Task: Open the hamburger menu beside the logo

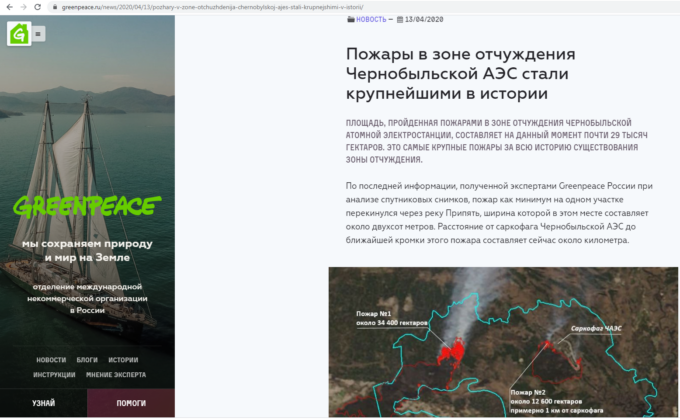Action: coord(38,34)
